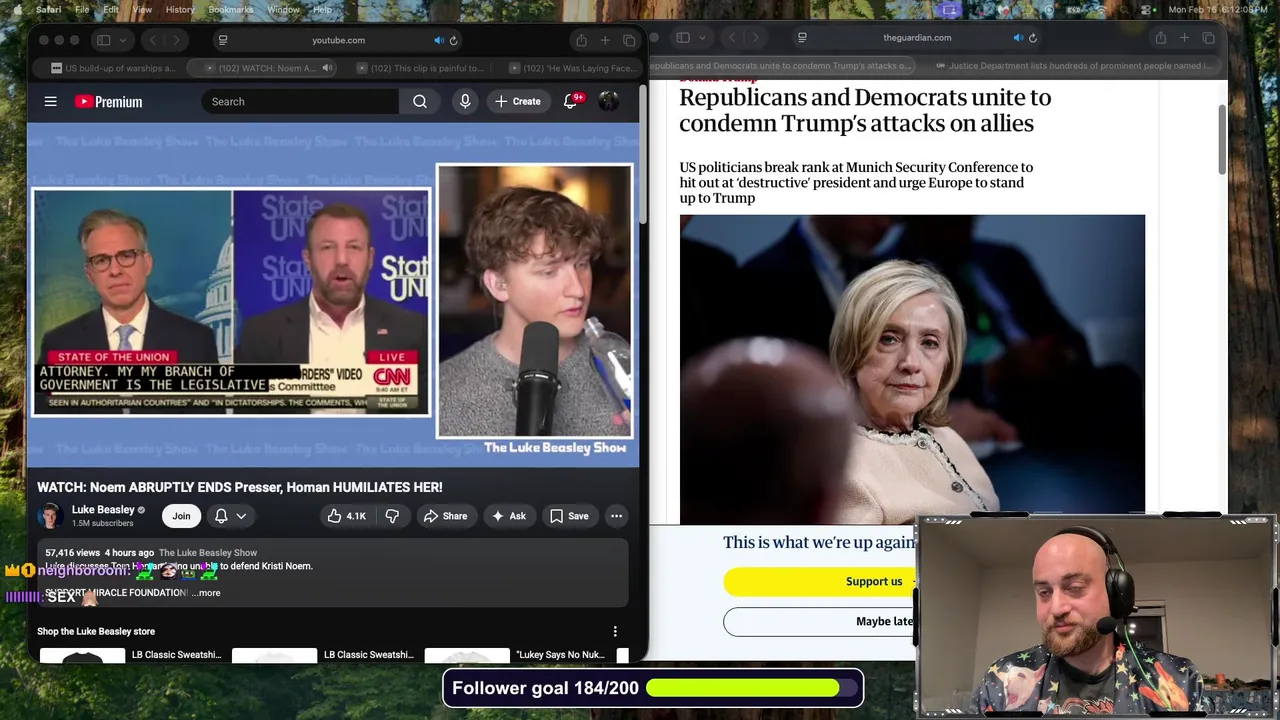
Task: Open options menu for Luke Beasley store shelf
Action: [x=615, y=631]
